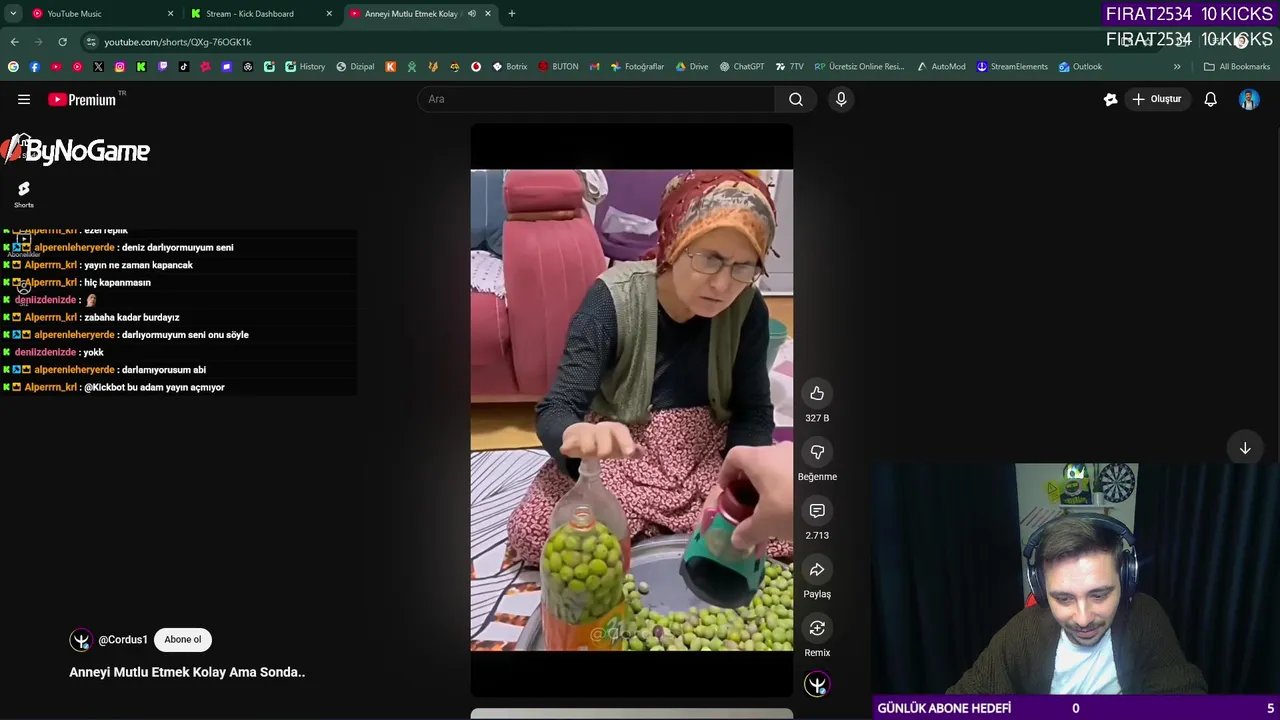Open the AutoMod bookmark
Viewport: 1280px width, 720px height.
[941, 67]
